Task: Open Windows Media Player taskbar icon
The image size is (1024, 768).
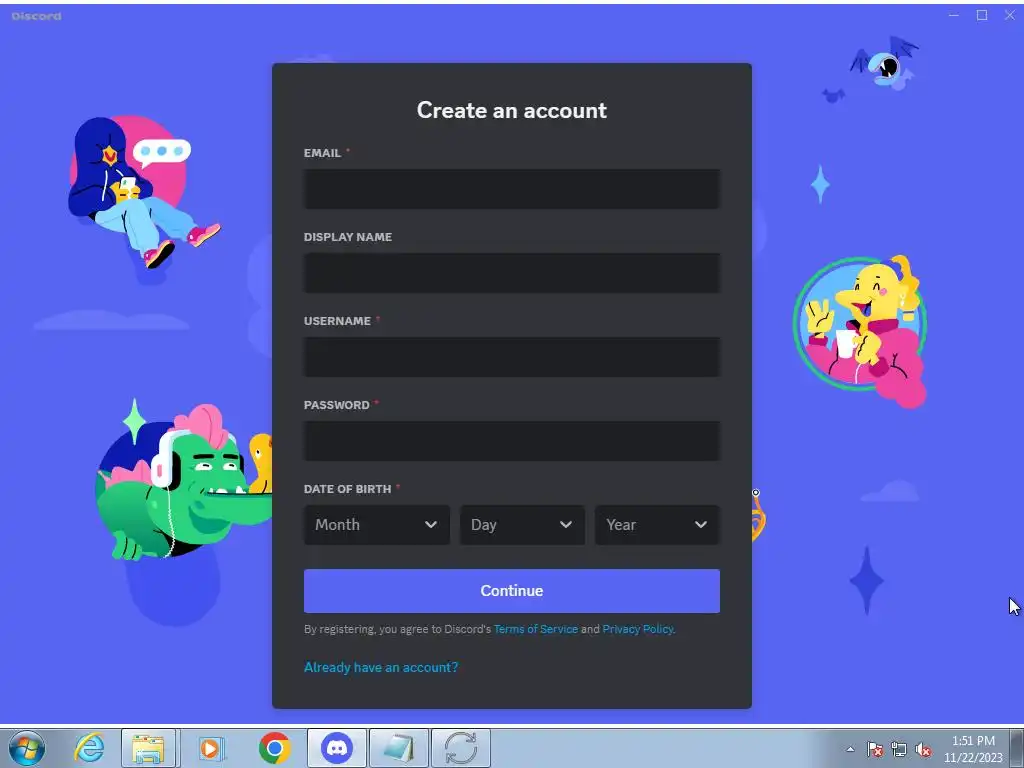Action: (x=210, y=748)
